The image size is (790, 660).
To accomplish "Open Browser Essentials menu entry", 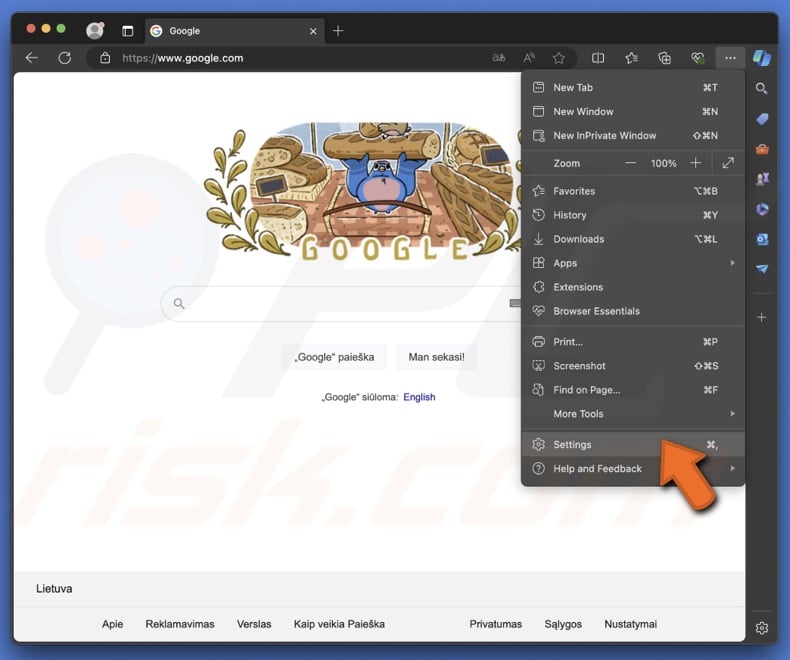I will [632, 311].
